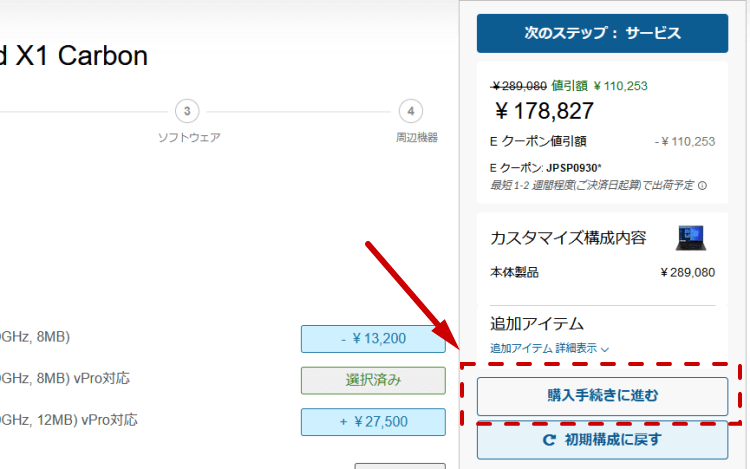This screenshot has width=750, height=469.
Task: Select the - ¥13,200 processor option
Action: [373, 339]
